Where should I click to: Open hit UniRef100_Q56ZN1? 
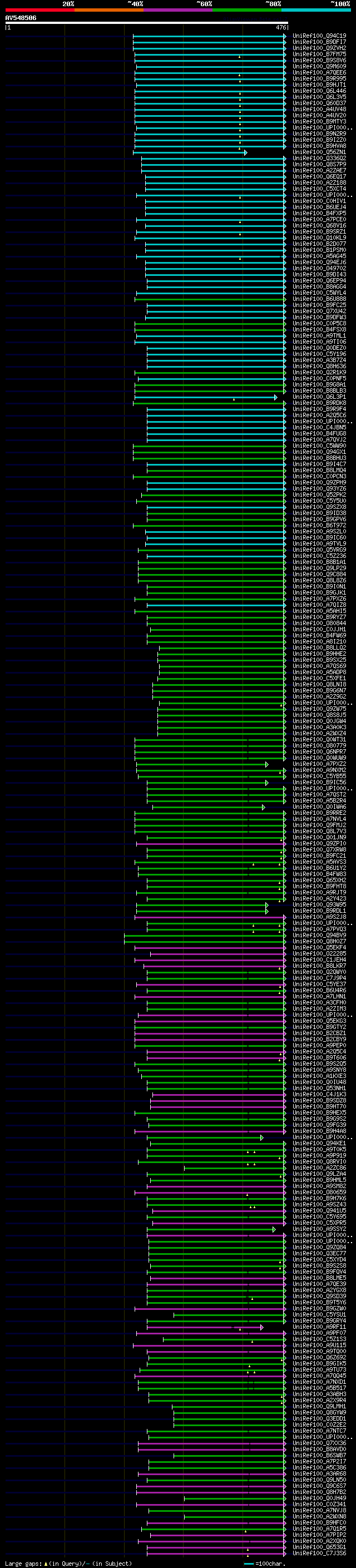319,152
